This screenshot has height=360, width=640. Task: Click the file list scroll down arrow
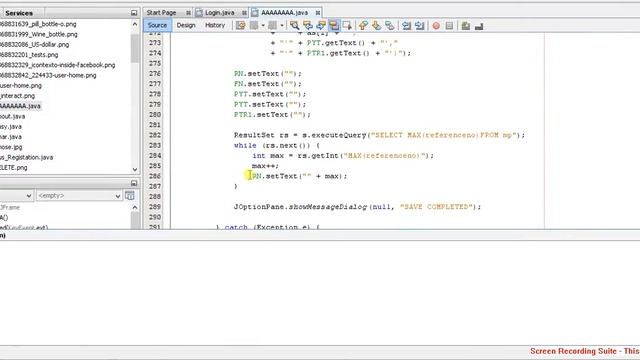pos(135,169)
